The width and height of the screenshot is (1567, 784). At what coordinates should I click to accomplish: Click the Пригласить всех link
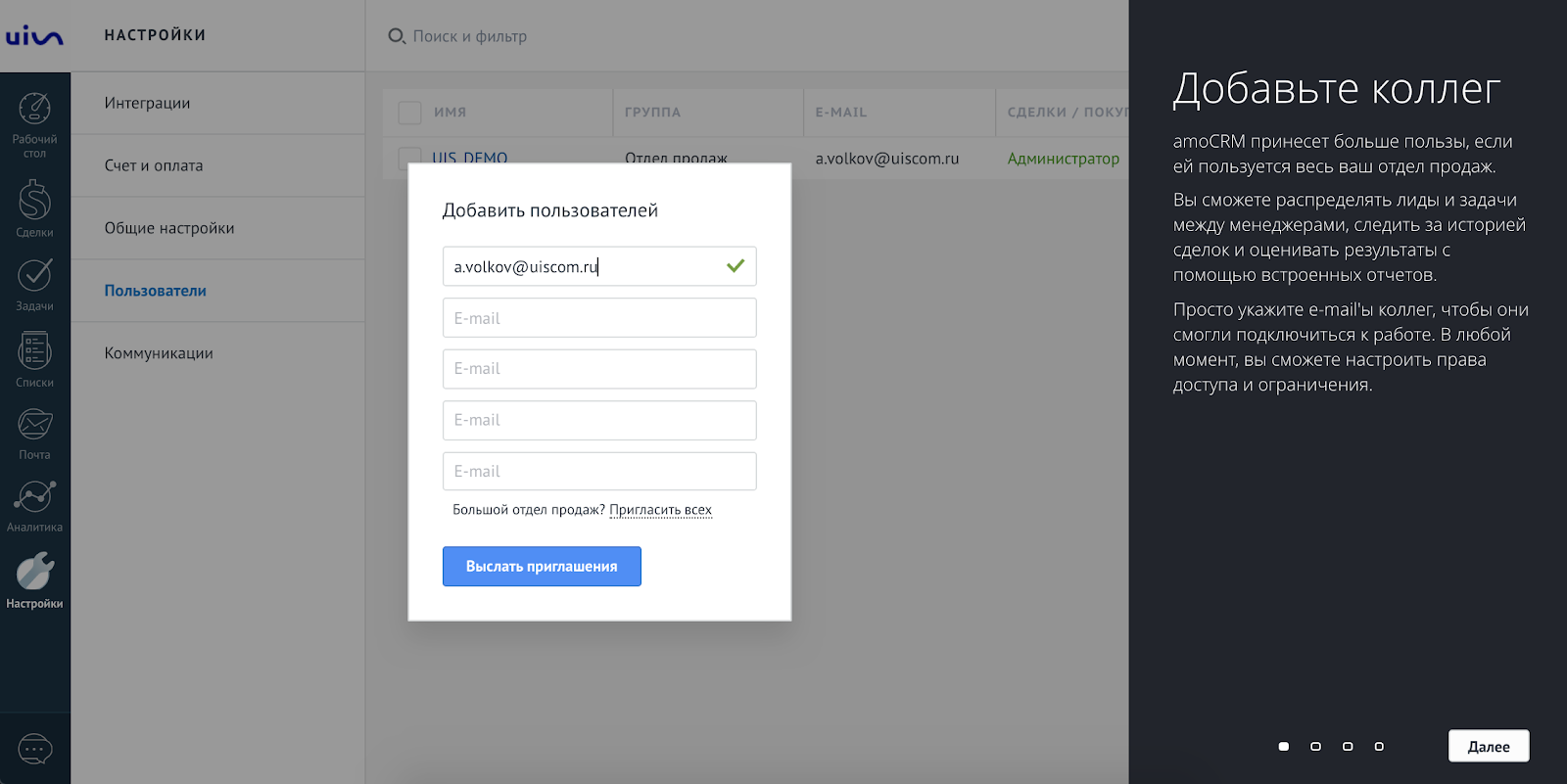coord(660,510)
